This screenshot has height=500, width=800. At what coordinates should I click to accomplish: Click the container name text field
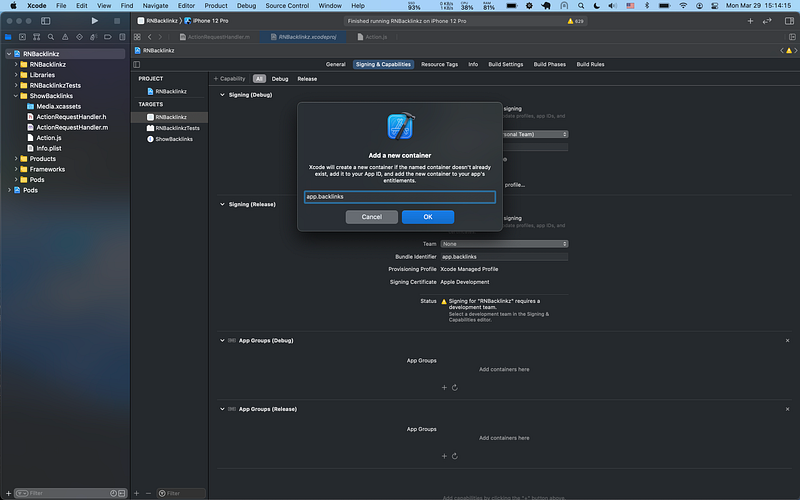pyautogui.click(x=399, y=197)
